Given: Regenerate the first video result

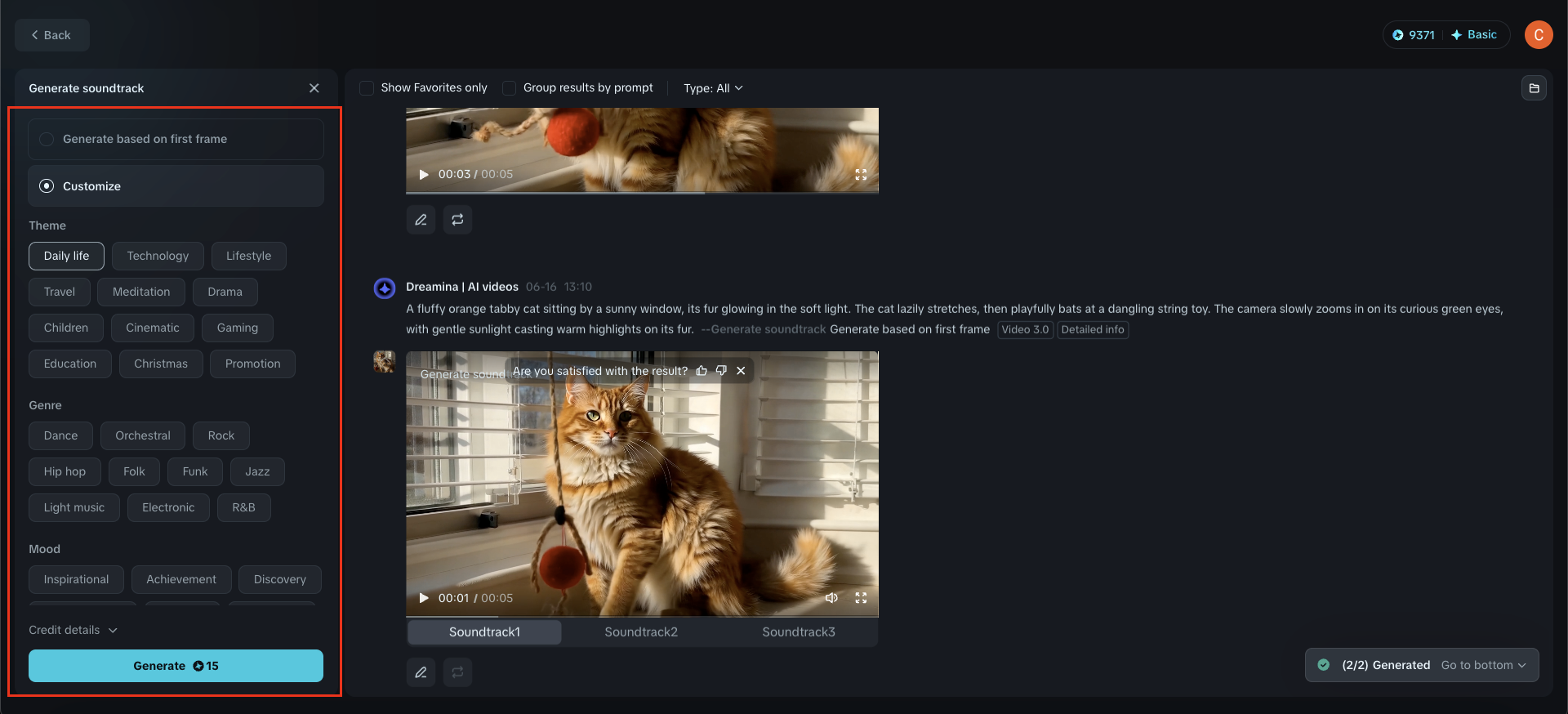Looking at the screenshot, I should point(457,220).
